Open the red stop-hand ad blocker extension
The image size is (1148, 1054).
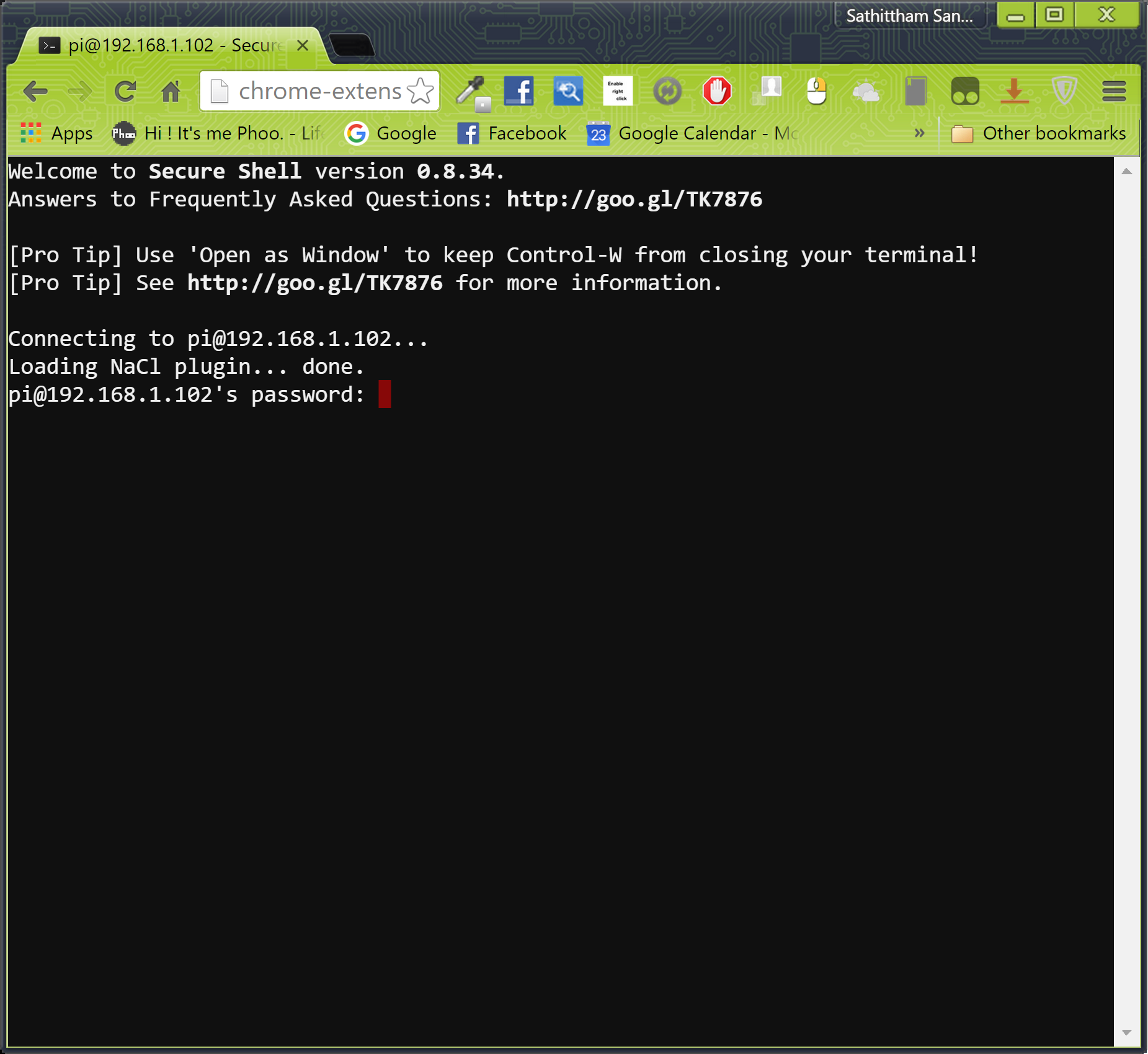pos(717,91)
